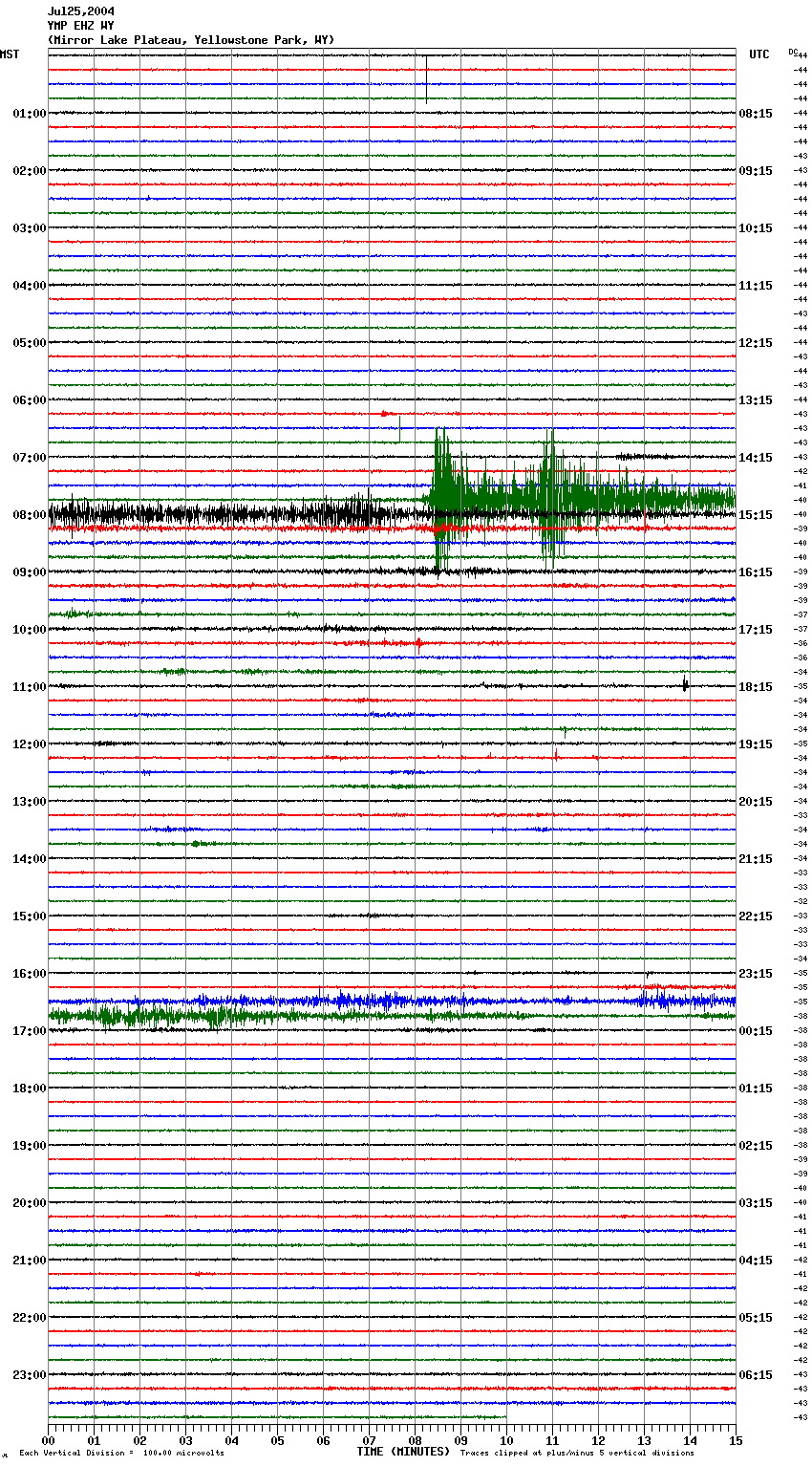Click minute 15 on the bottom axis

click(x=736, y=1440)
